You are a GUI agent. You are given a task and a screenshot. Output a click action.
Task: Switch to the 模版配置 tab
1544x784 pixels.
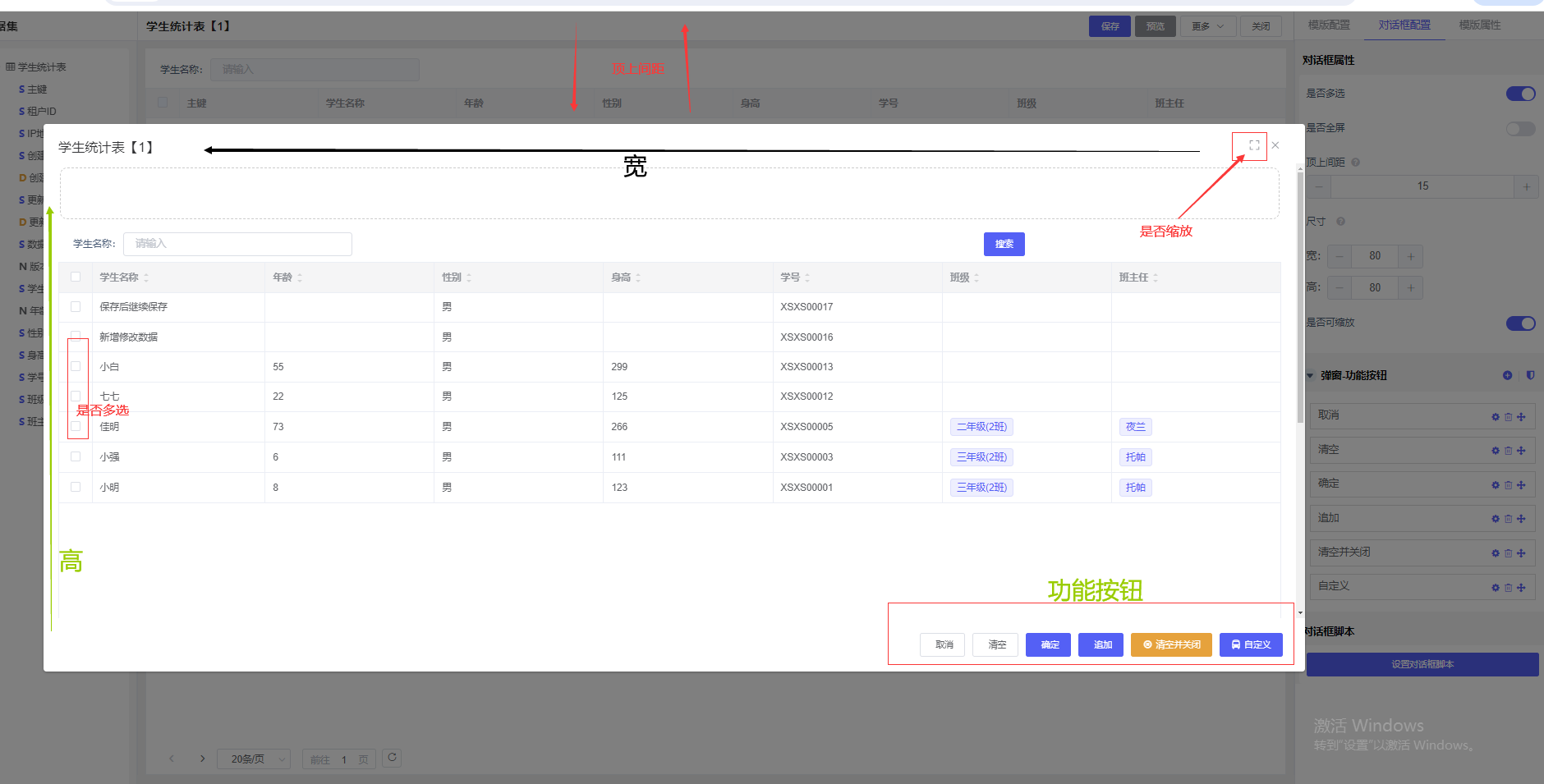point(1328,25)
